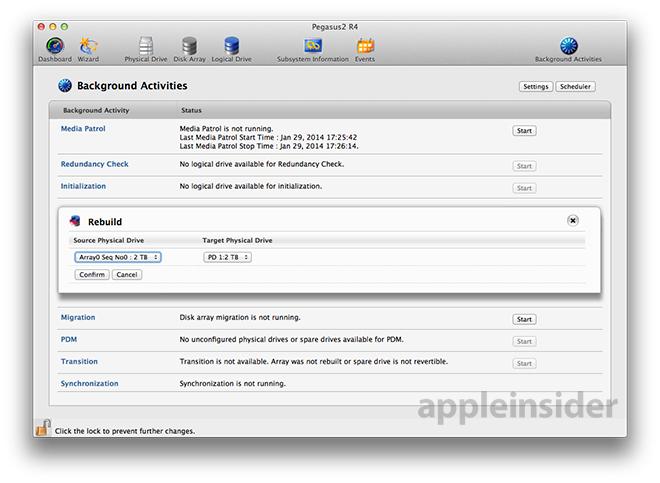The width and height of the screenshot is (660, 483).
Task: Click the Rebuild panel title text
Action: [x=105, y=221]
